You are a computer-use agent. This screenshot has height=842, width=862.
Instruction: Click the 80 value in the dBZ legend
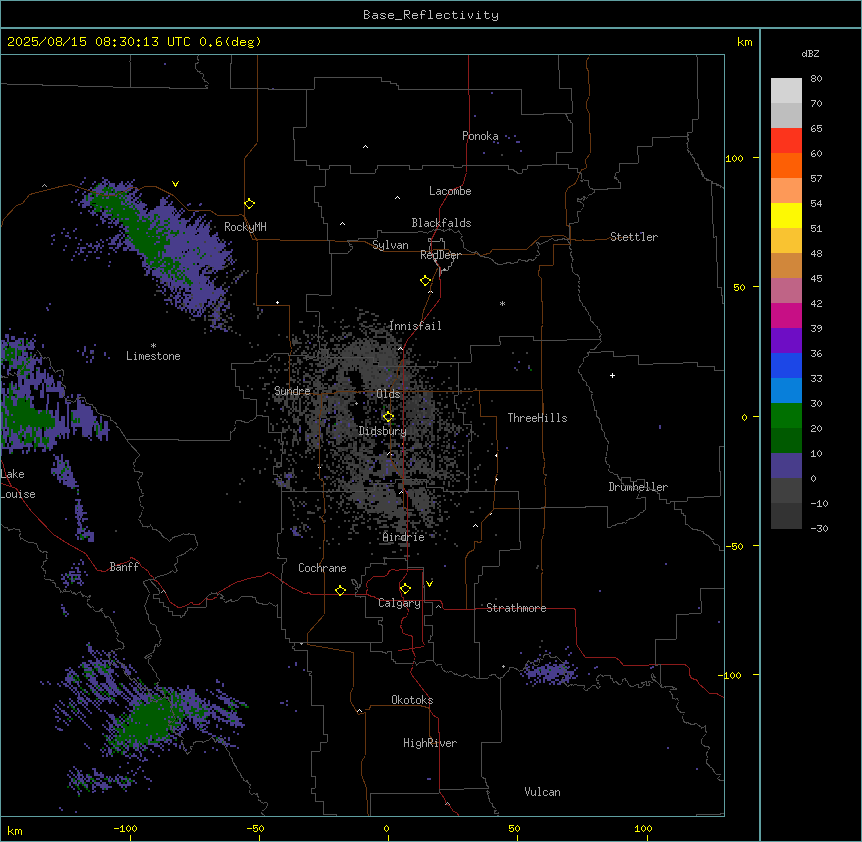[816, 79]
